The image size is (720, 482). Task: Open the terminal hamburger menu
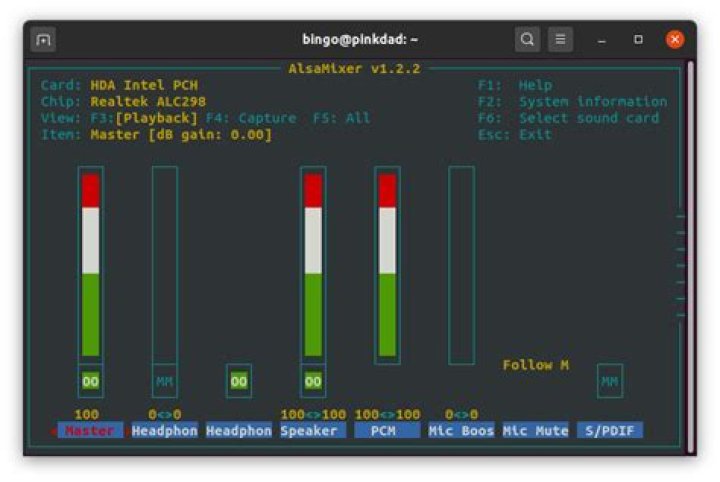click(560, 39)
